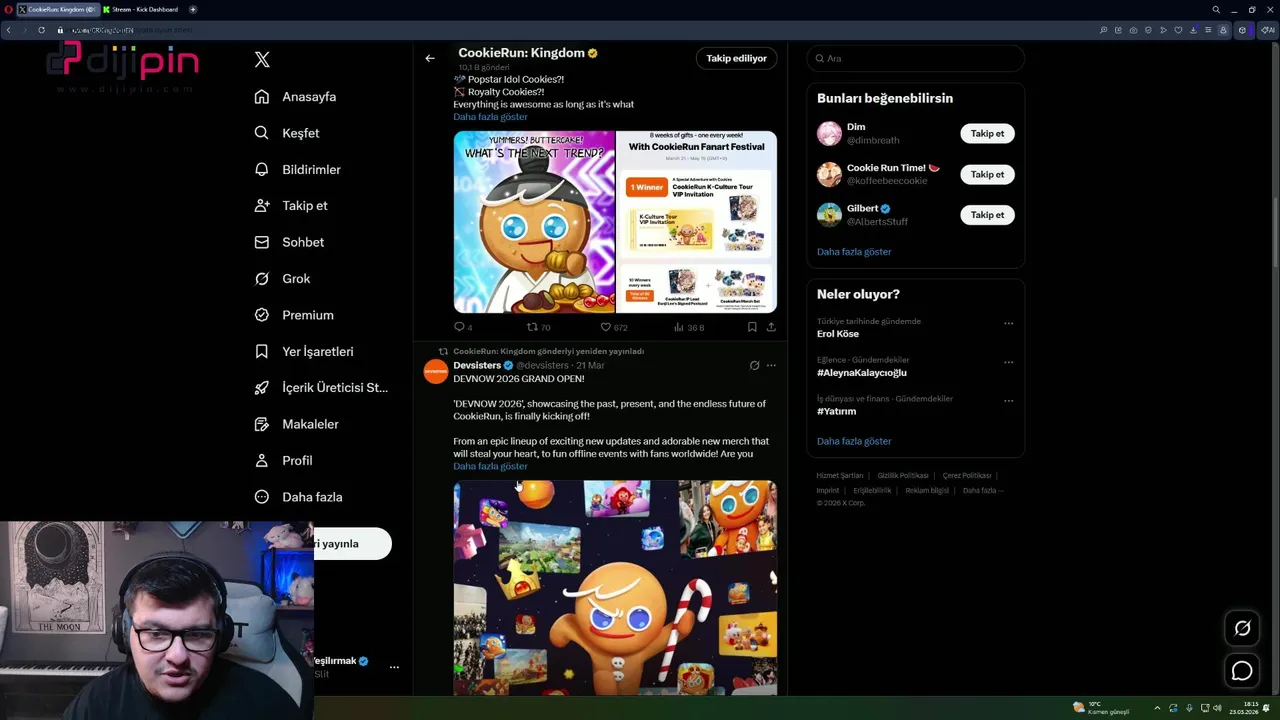
Task: Click Profil person icon
Action: [262, 461]
